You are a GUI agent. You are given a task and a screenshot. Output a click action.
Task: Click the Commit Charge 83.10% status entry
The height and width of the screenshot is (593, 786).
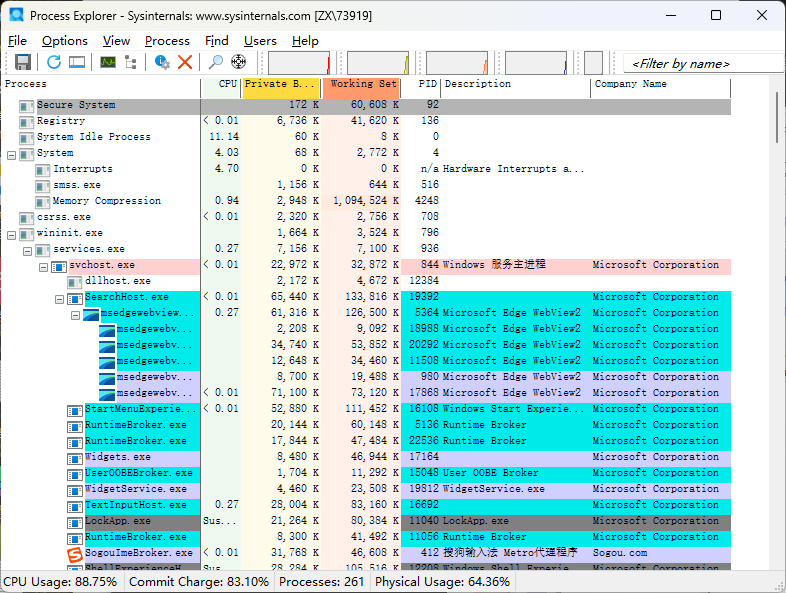[199, 582]
